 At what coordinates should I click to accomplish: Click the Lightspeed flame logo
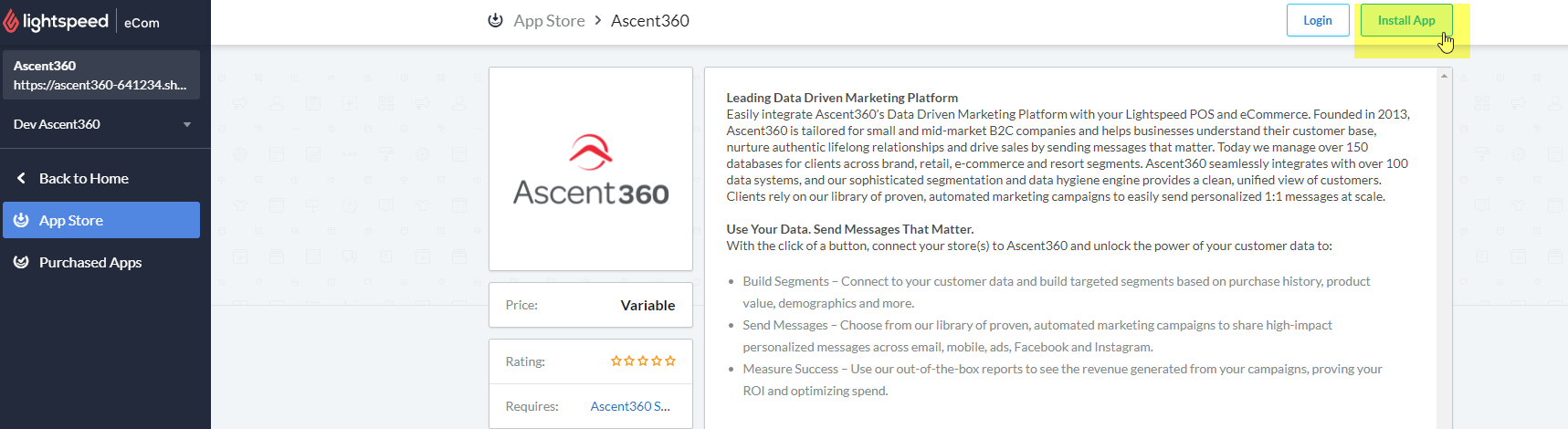click(11, 21)
